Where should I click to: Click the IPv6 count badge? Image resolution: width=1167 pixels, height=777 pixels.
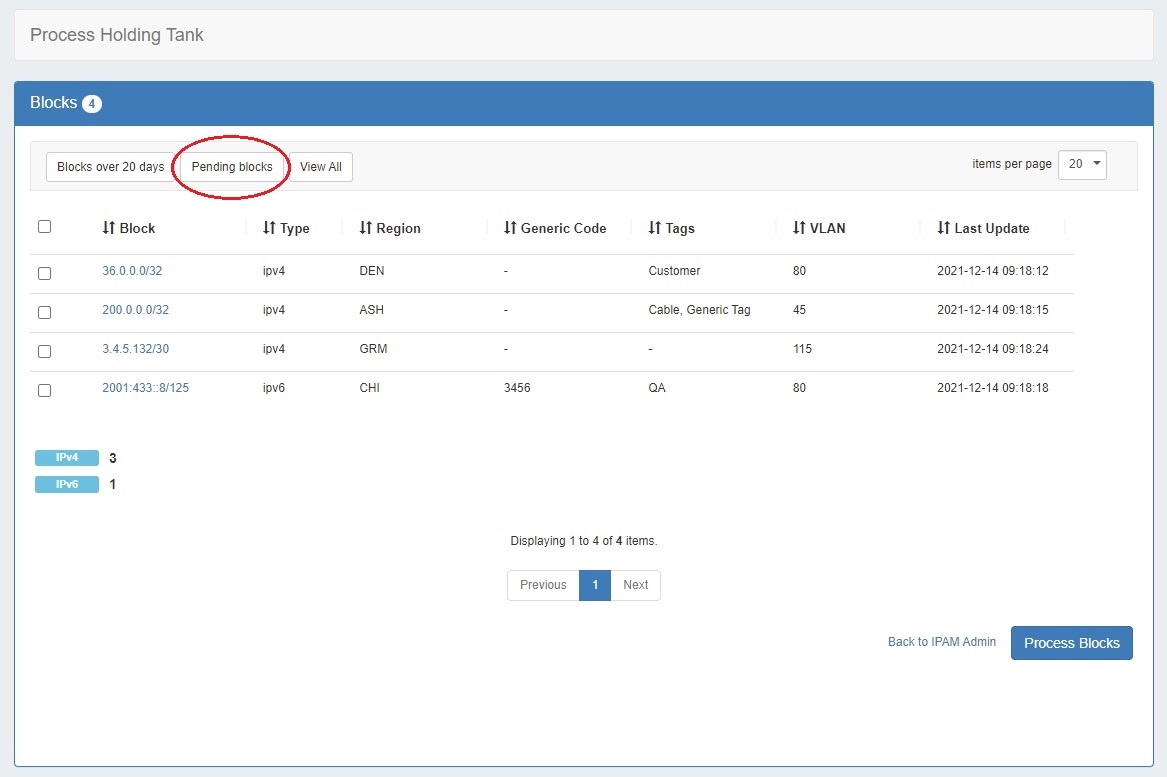pyautogui.click(x=67, y=484)
